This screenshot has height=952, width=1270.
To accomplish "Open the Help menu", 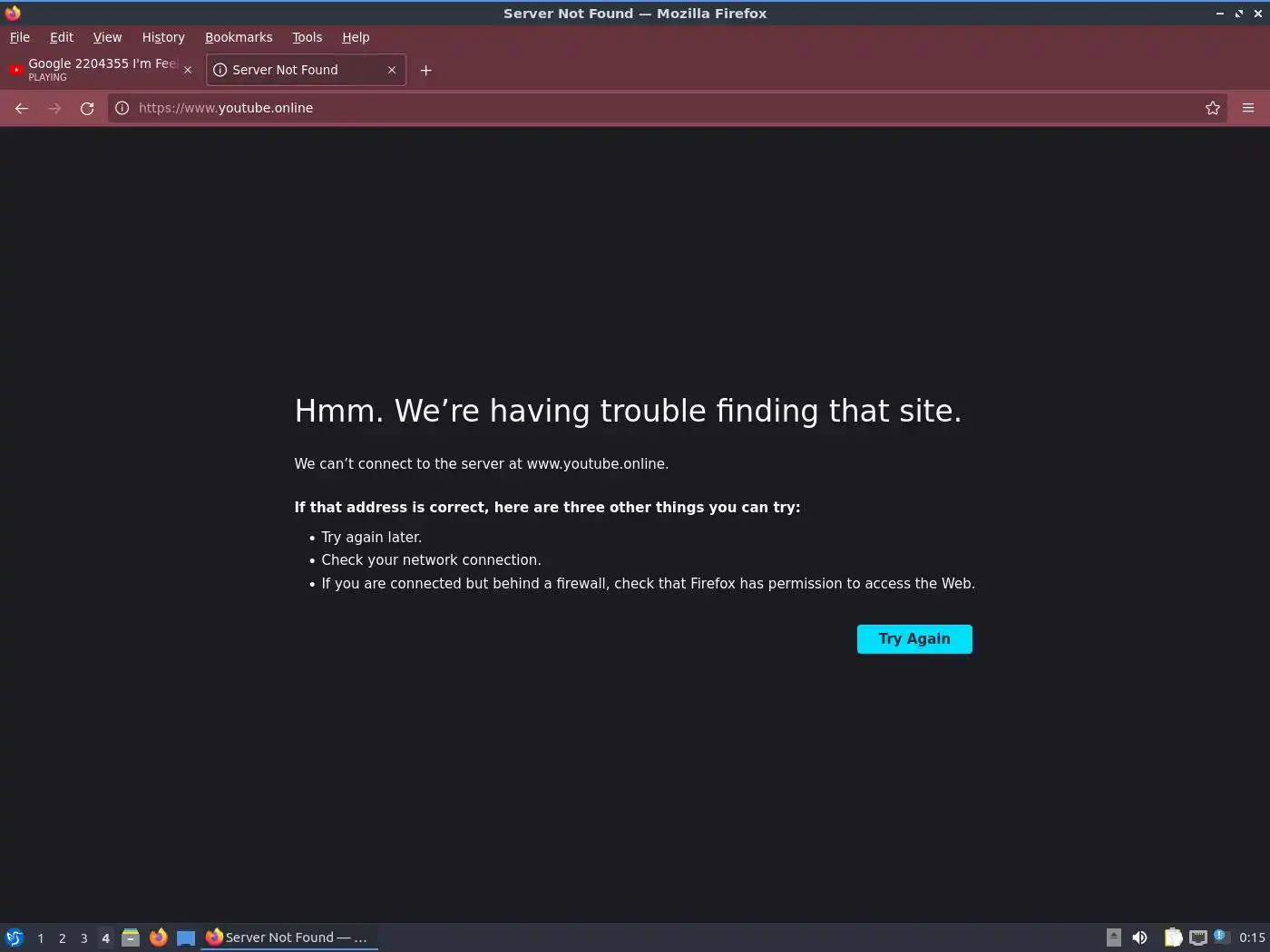I will 356,37.
